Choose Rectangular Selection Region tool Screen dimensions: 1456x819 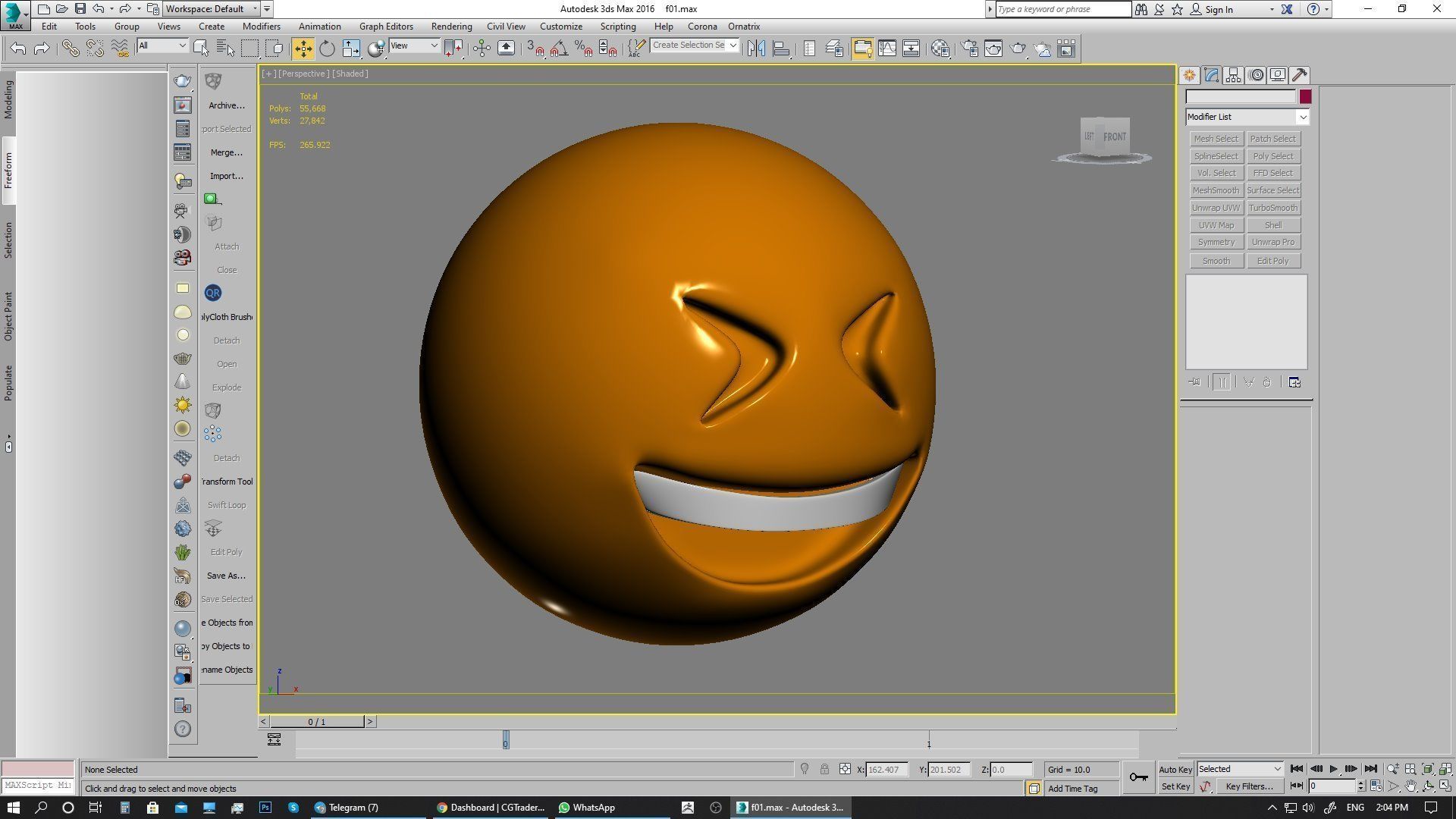click(249, 49)
